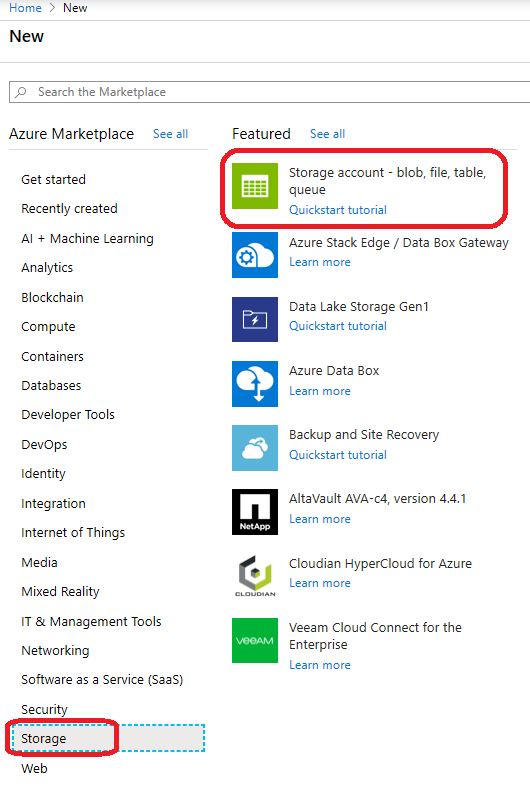Select the Web category
The image size is (530, 801).
(x=34, y=768)
